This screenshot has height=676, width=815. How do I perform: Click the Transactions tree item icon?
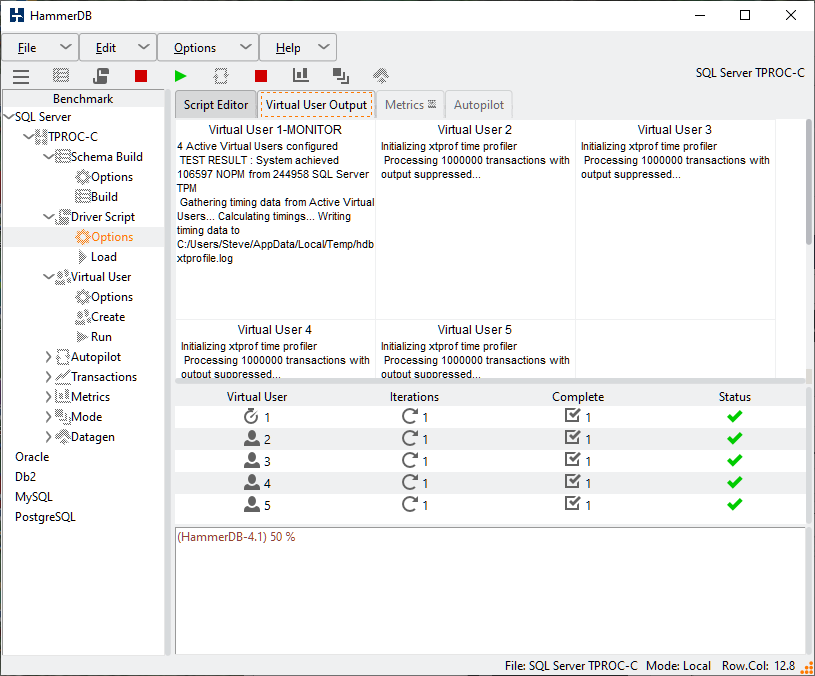[x=62, y=377]
